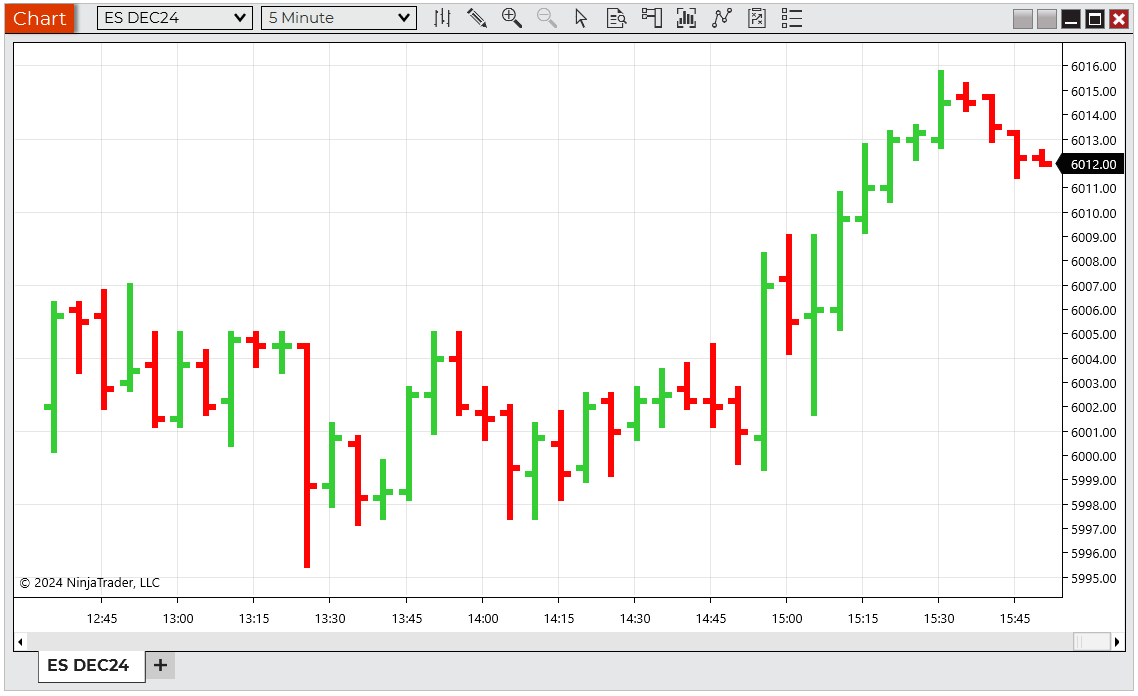Open the Indicators dialog
The image size is (1138, 696).
[721, 18]
